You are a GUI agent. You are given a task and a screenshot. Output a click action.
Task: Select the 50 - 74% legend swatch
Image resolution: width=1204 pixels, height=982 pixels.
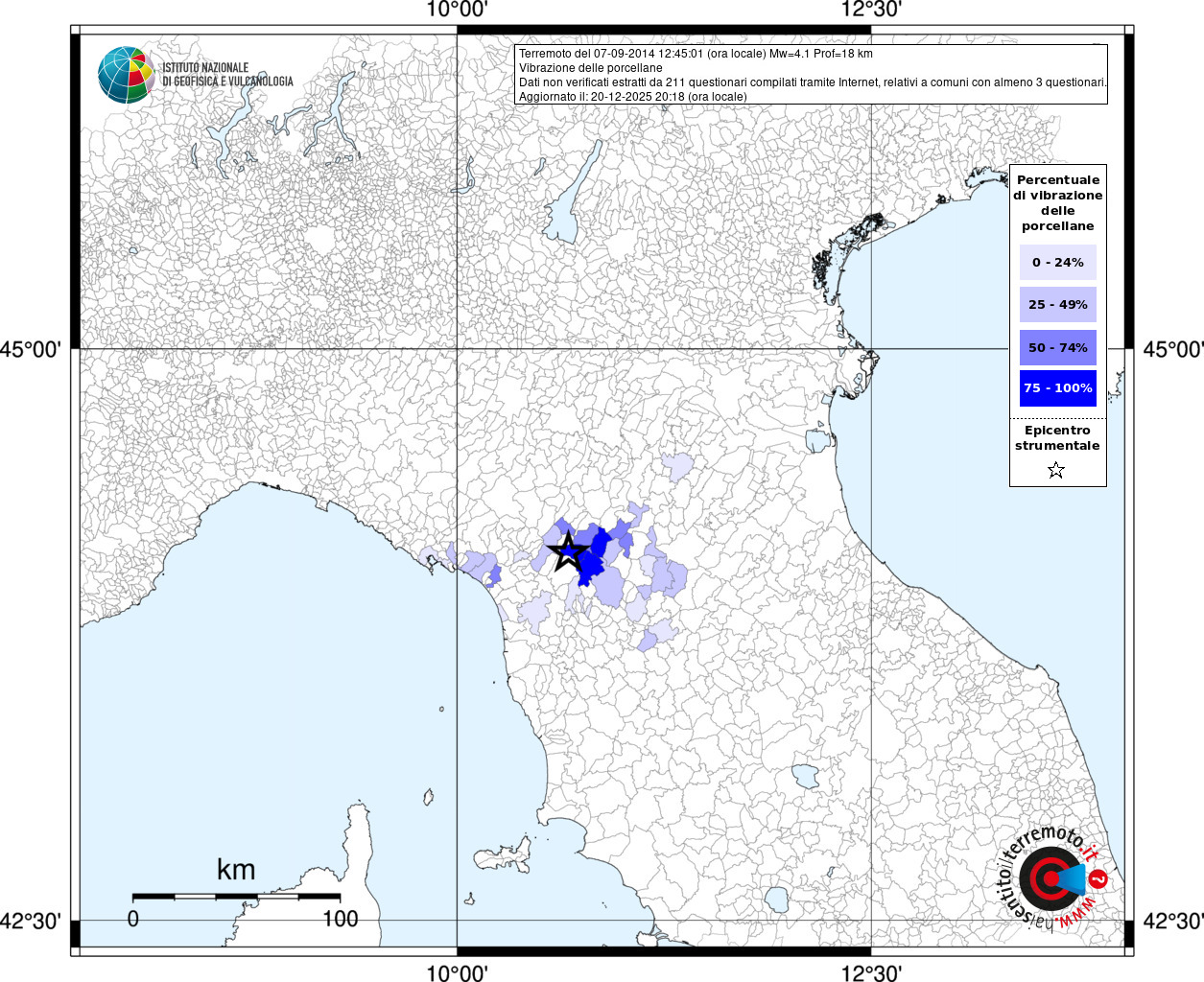tap(1057, 347)
